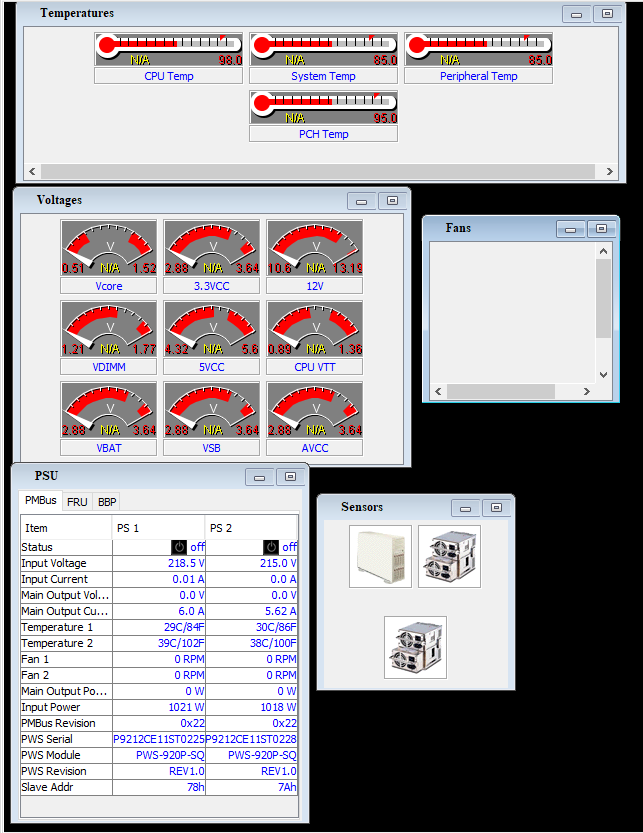Click the System Temp thermometer gauge
Image resolution: width=643 pixels, height=833 pixels.
coord(324,49)
